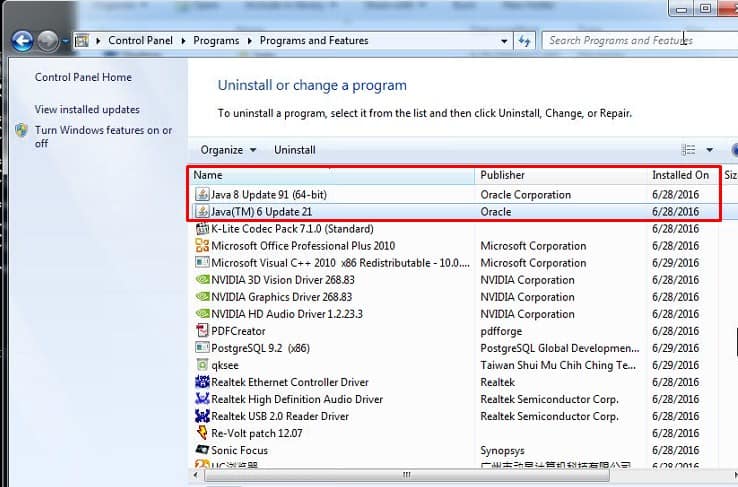Click the Back navigation arrow
Viewport: 738px width, 487px height.
click(22, 41)
